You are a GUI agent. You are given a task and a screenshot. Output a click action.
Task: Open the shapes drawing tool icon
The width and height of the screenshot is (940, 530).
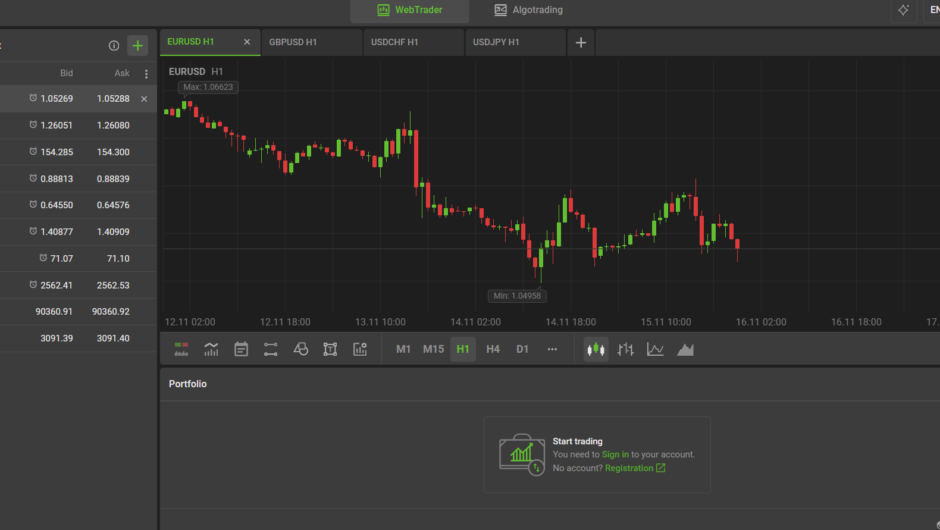(300, 350)
